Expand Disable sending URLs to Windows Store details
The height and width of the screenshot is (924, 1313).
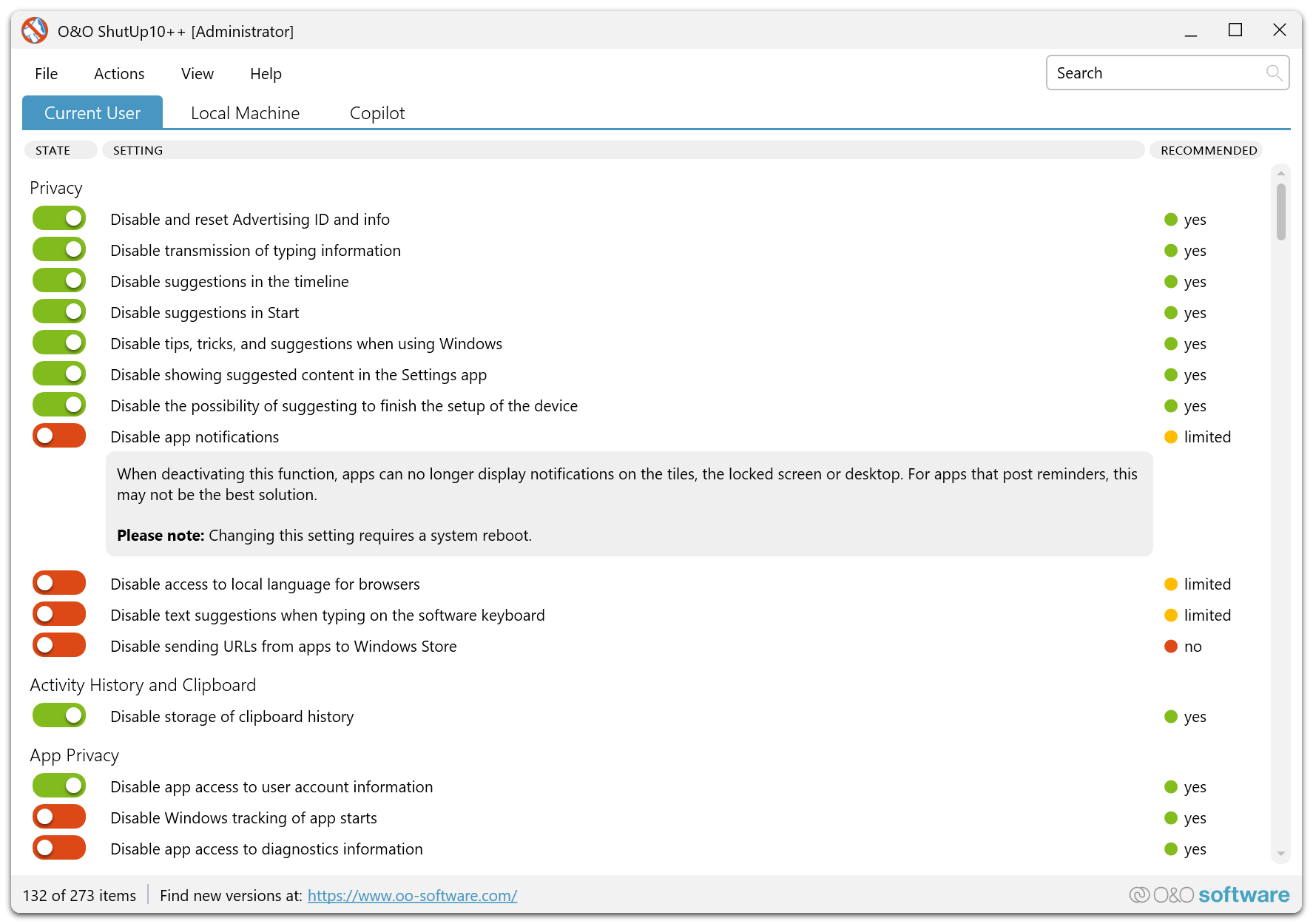[x=283, y=647]
